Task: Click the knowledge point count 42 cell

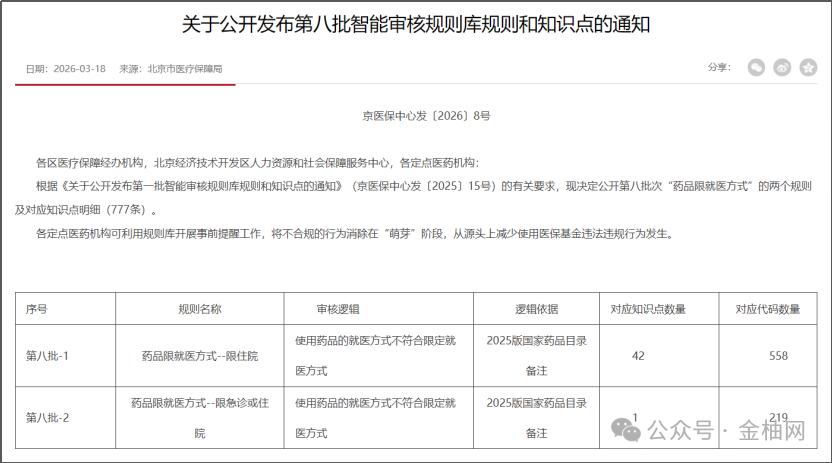Action: pyautogui.click(x=637, y=355)
